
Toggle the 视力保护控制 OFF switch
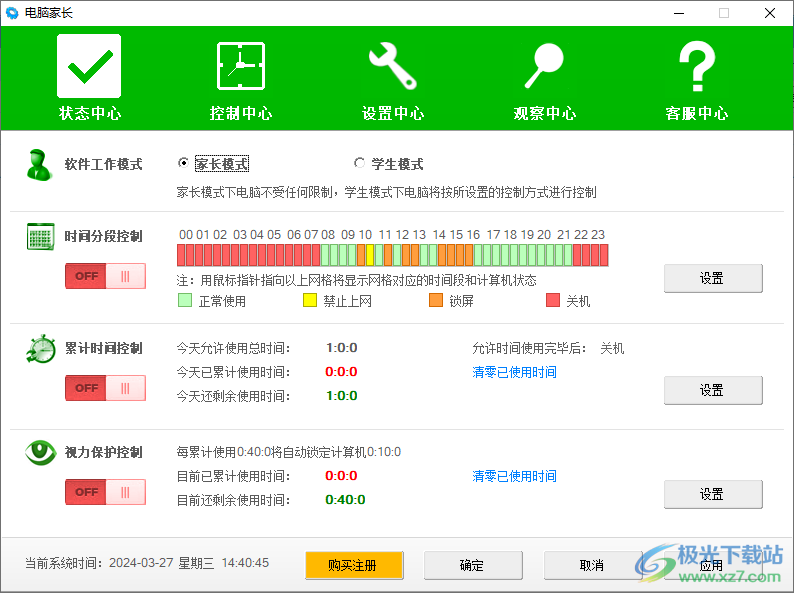coord(105,492)
